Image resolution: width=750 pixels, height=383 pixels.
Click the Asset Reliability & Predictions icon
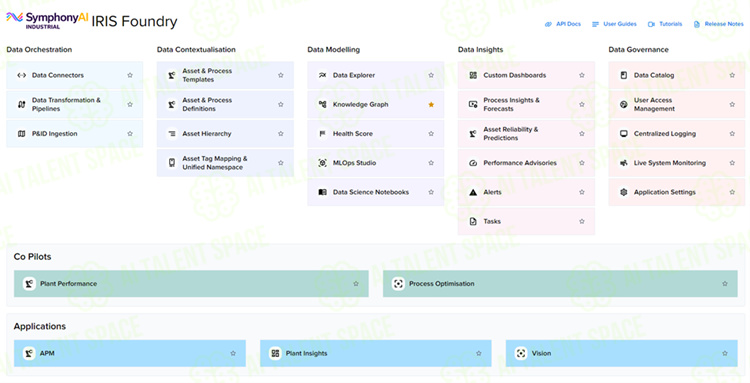[473, 134]
